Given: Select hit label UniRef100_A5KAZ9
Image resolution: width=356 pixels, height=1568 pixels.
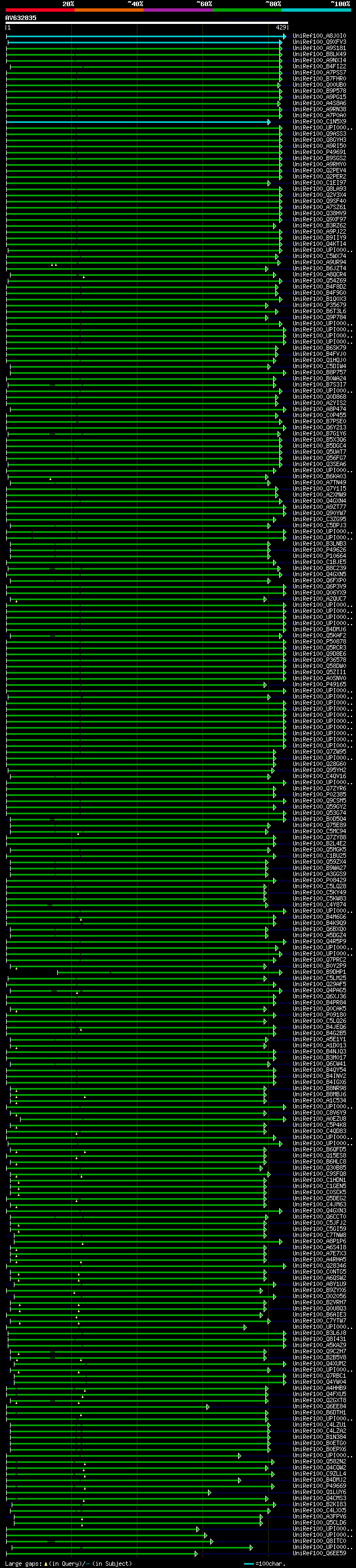Looking at the screenshot, I should tap(319, 1345).
